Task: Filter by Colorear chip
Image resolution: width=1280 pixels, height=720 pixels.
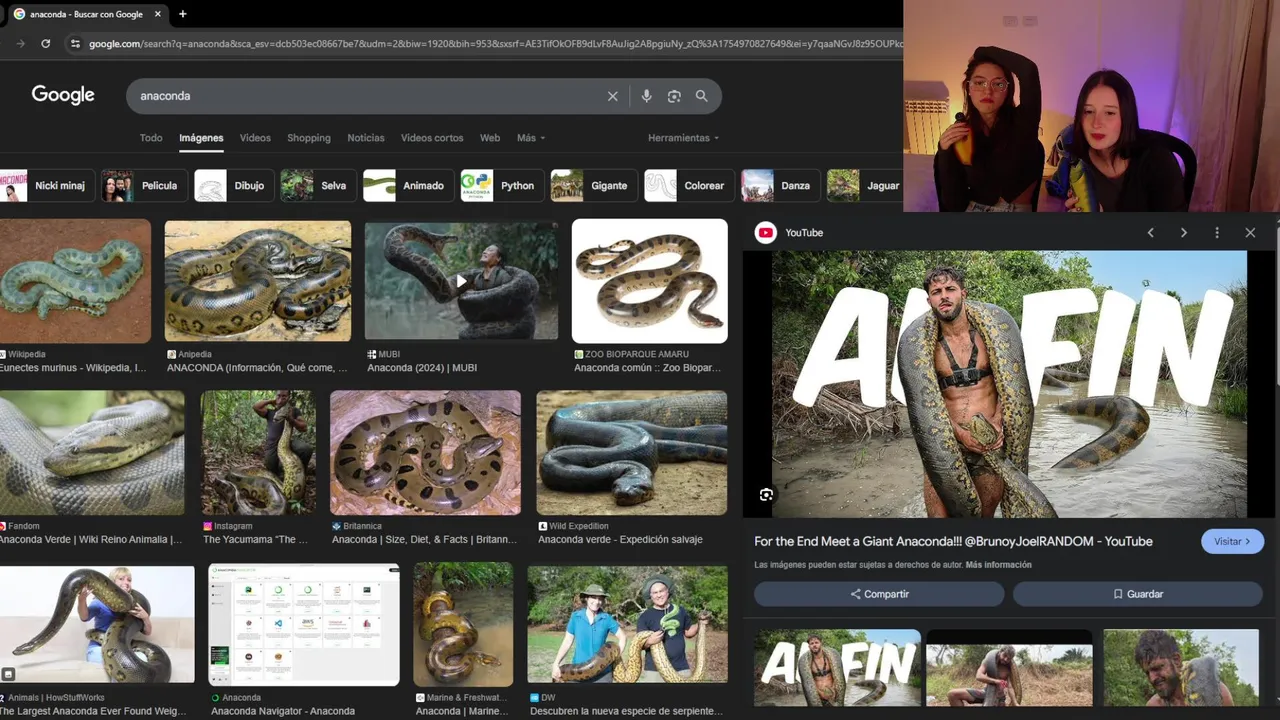Action: (x=688, y=185)
